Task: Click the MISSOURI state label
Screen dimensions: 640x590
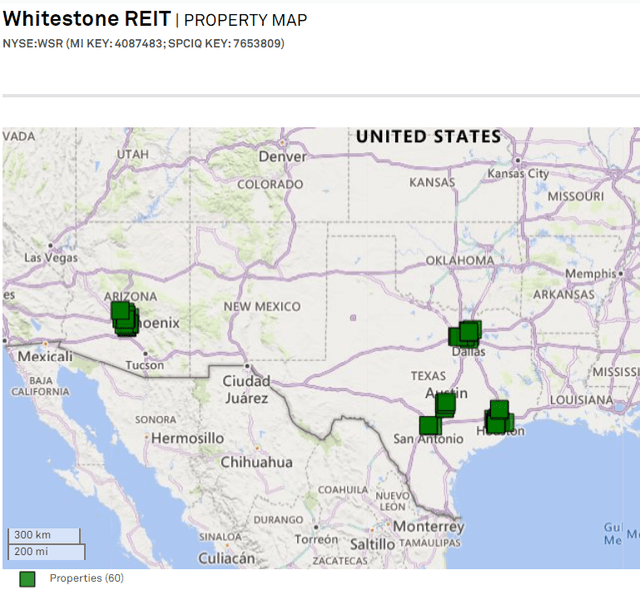Action: (x=576, y=197)
